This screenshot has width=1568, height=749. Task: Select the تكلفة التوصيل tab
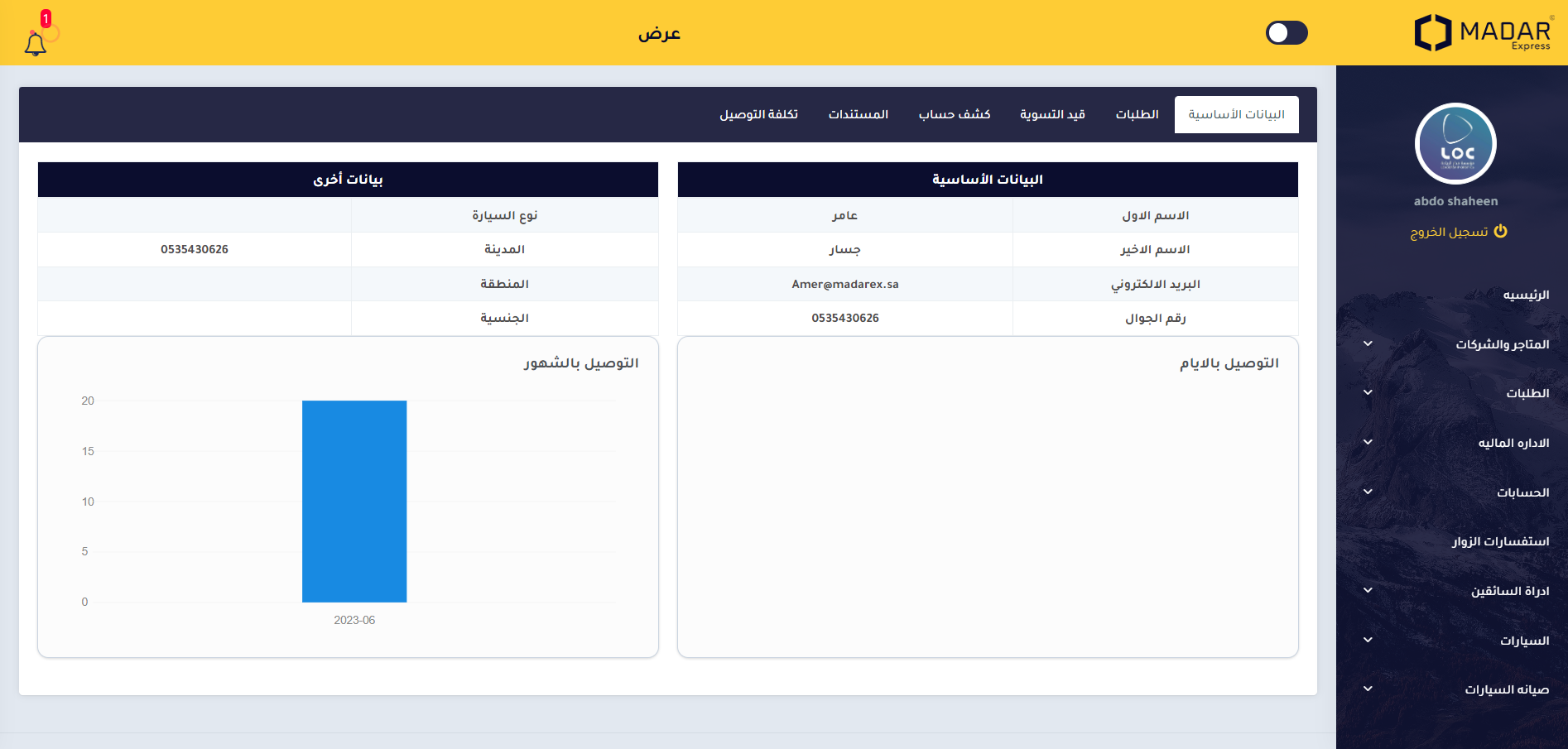[x=758, y=114]
